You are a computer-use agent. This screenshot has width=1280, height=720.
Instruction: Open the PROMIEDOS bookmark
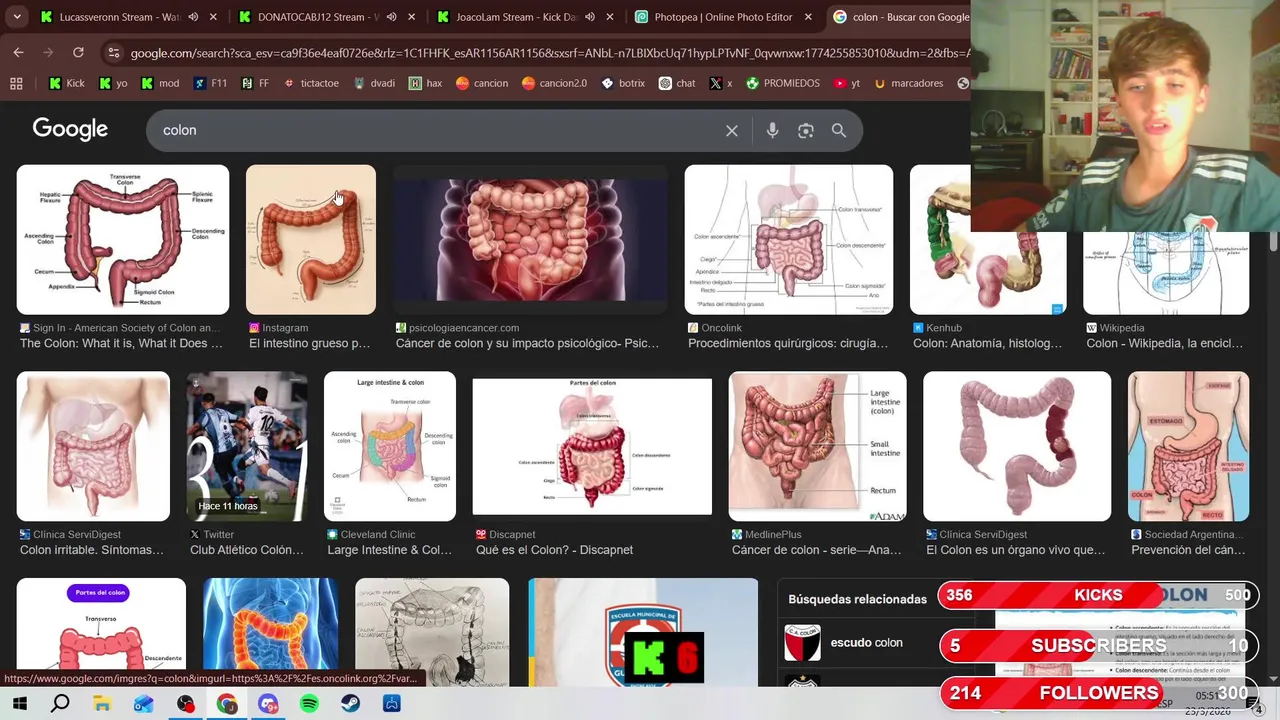pos(783,83)
